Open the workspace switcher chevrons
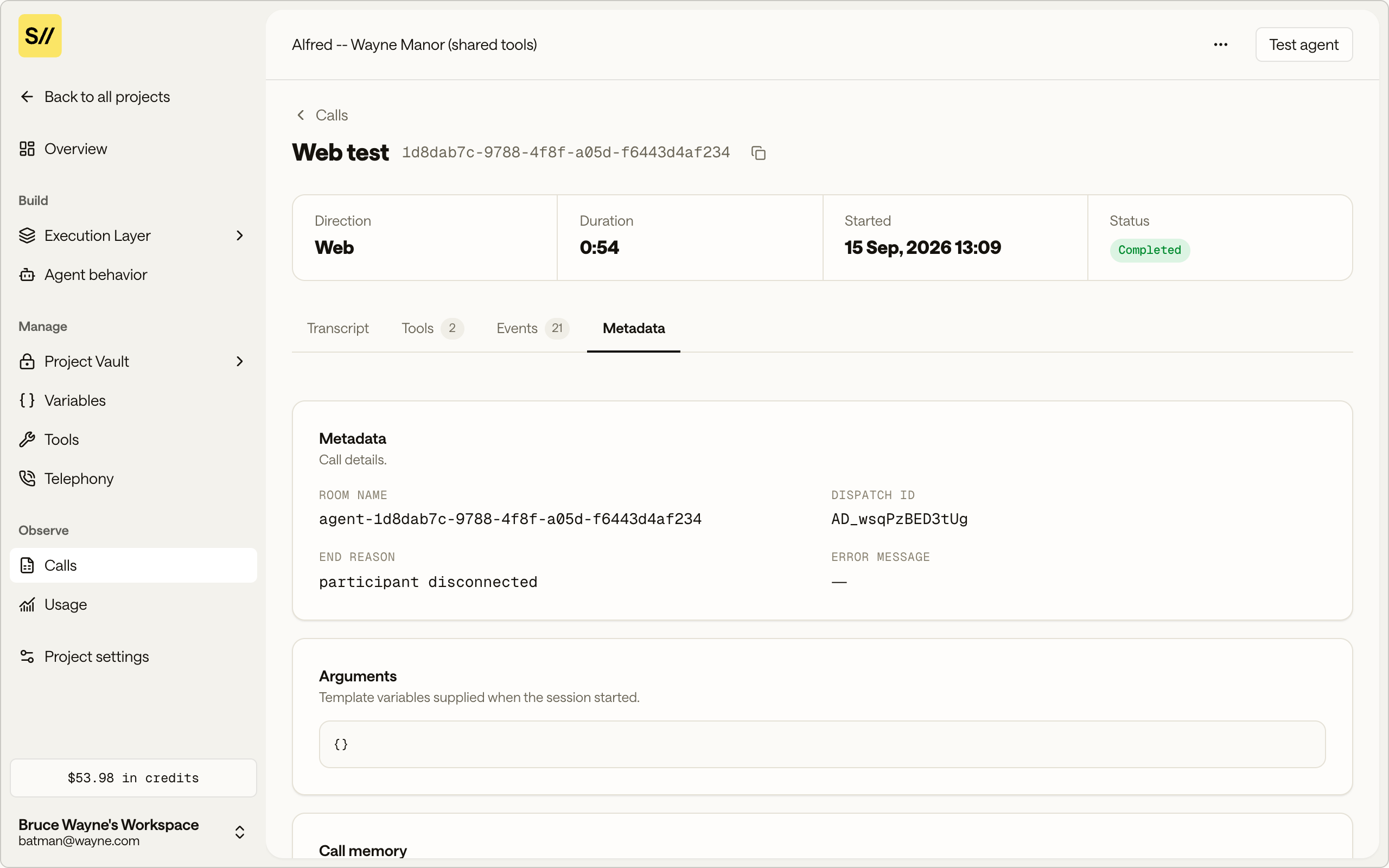Image resolution: width=1389 pixels, height=868 pixels. click(x=240, y=832)
